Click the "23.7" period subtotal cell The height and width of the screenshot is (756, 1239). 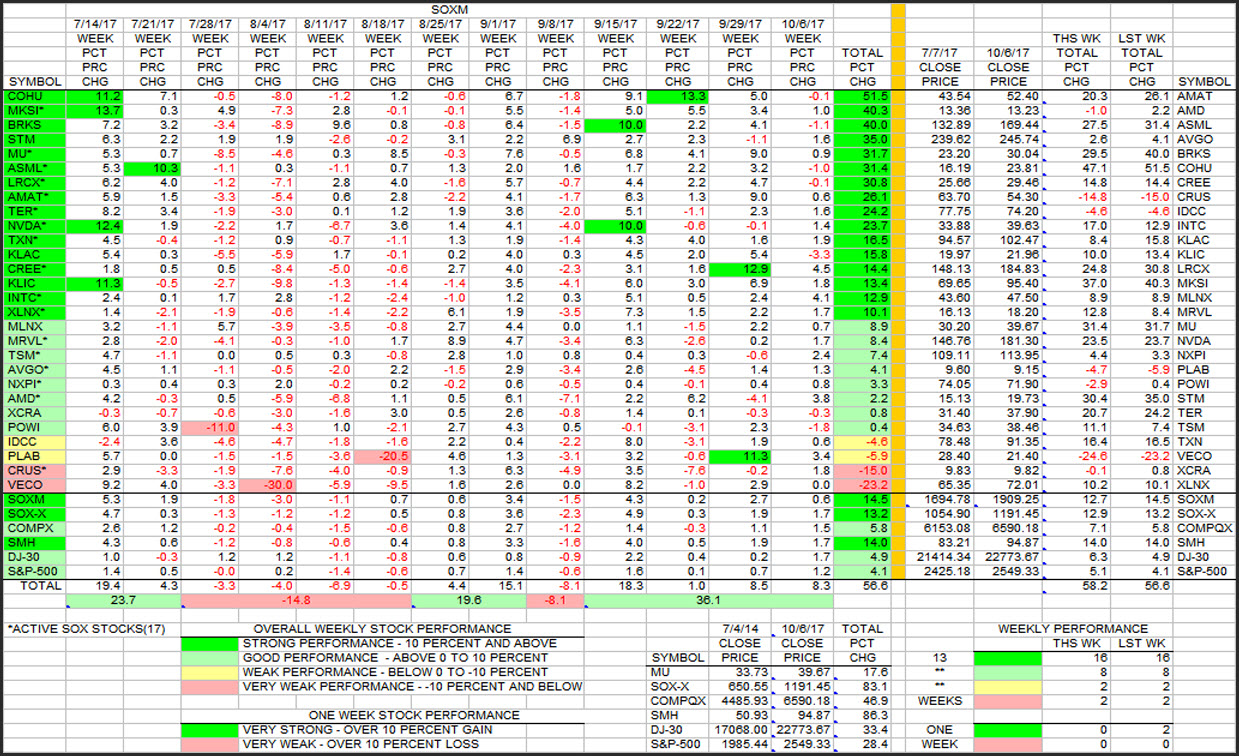(x=124, y=602)
